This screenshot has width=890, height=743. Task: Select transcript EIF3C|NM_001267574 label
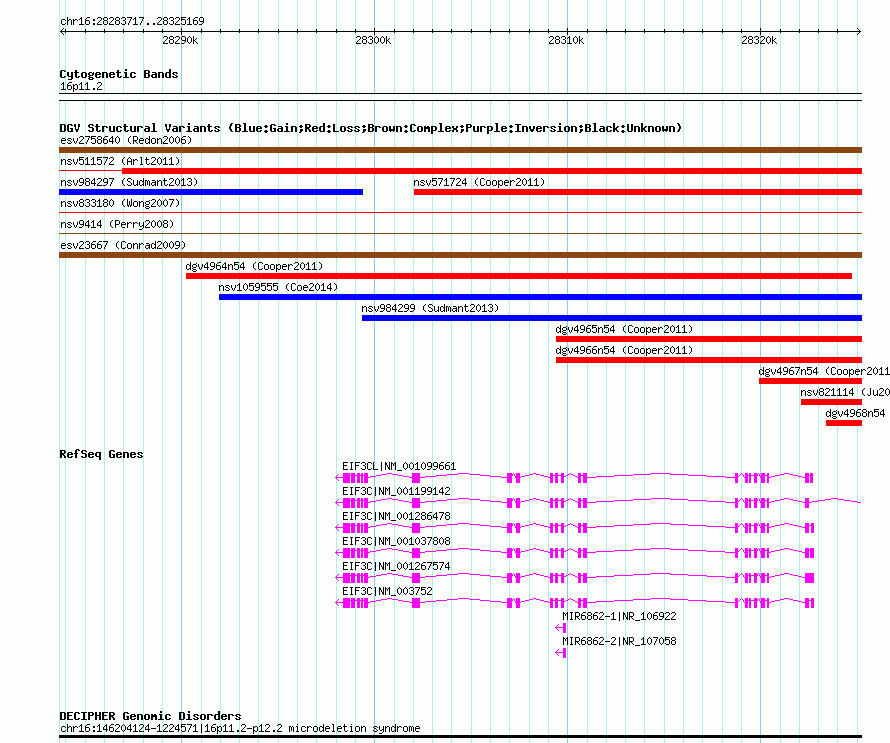click(x=396, y=566)
